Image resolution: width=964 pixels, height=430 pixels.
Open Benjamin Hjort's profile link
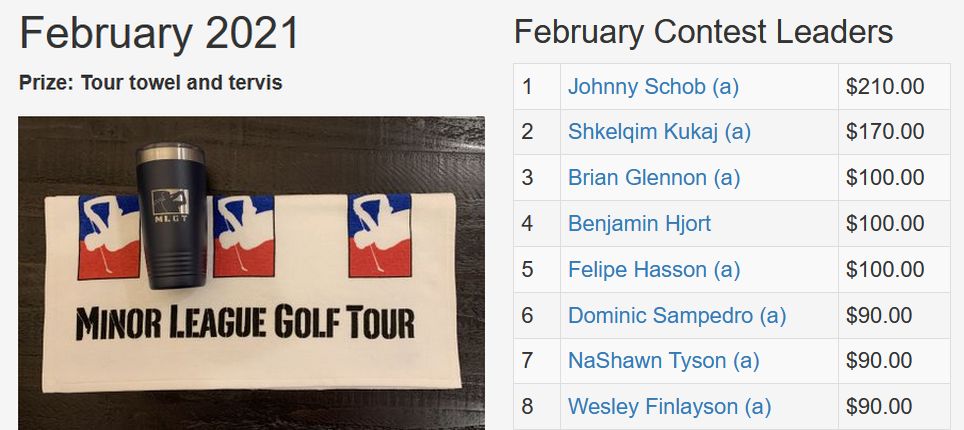click(639, 224)
